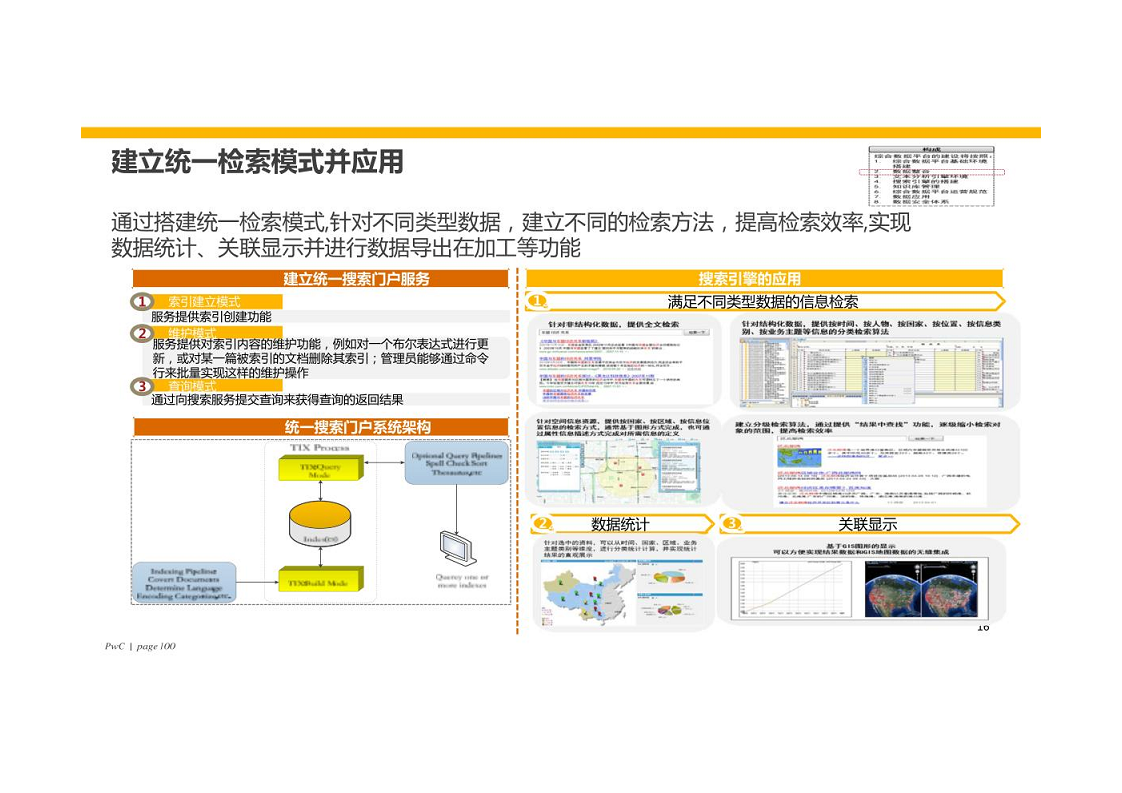This screenshot has width=1122, height=793.
Task: Open the structured data table screenshot
Action: (871, 371)
